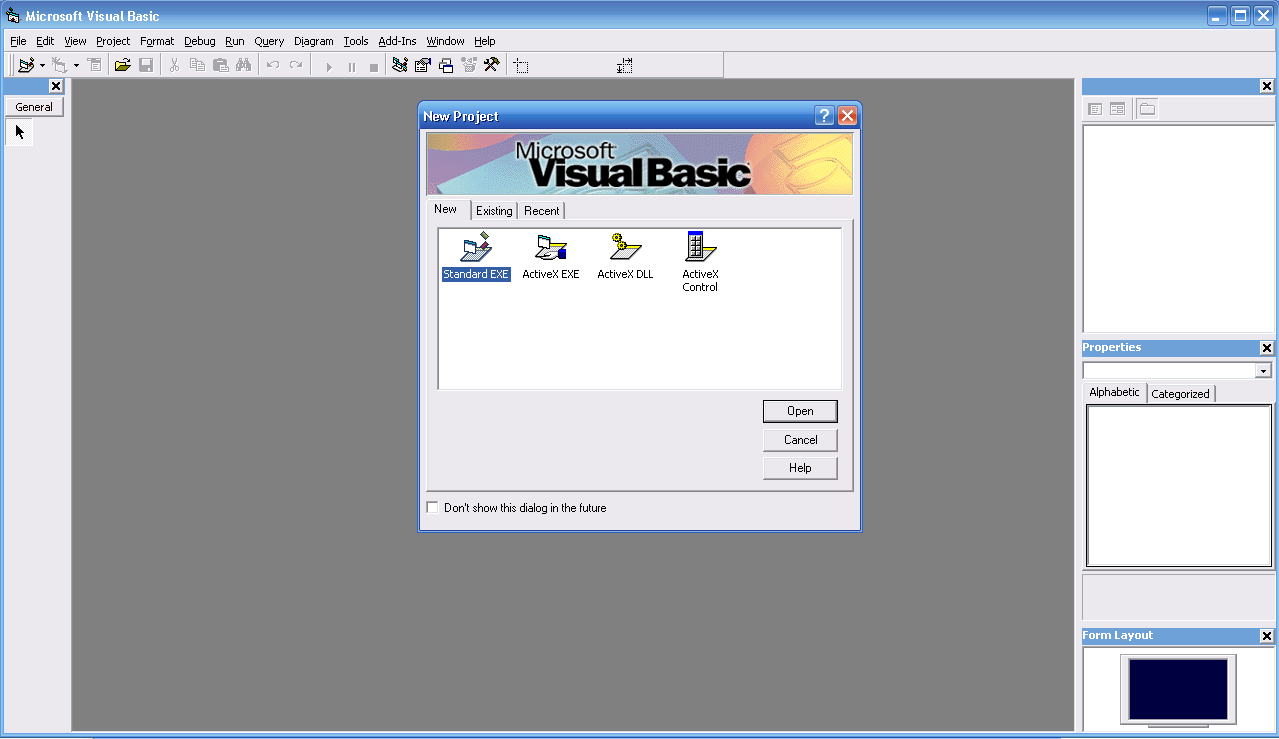Select the Pointer arrow tool in Toolbox
The image size is (1279, 739).
[x=19, y=132]
